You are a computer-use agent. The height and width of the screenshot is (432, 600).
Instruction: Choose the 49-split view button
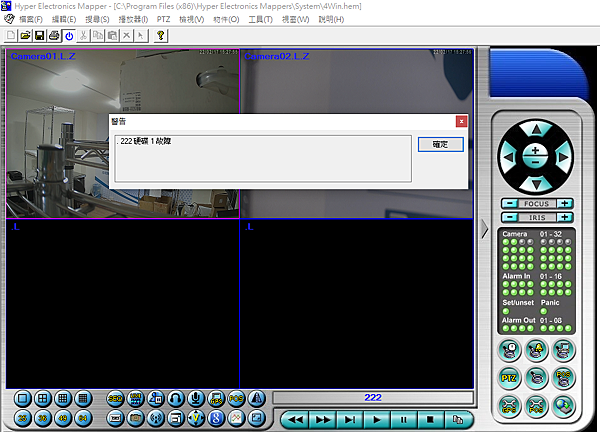(x=63, y=418)
